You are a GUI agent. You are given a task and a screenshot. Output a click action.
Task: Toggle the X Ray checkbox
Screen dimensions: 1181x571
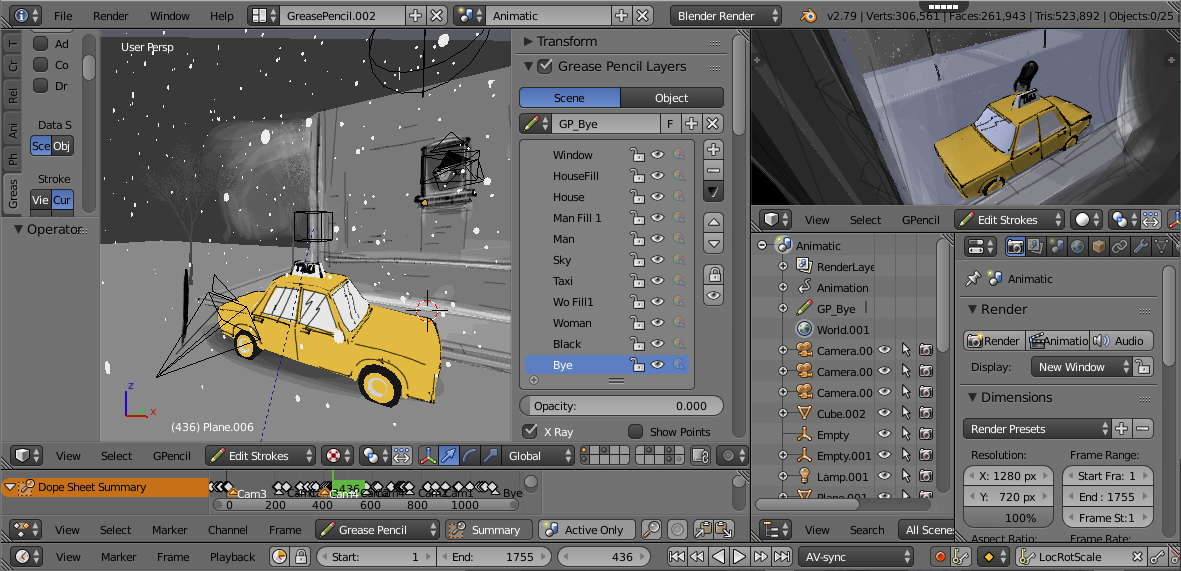pos(529,432)
